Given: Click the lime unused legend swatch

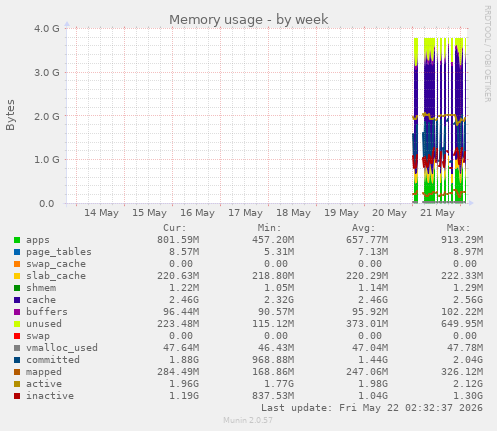Looking at the screenshot, I should pos(17,324).
